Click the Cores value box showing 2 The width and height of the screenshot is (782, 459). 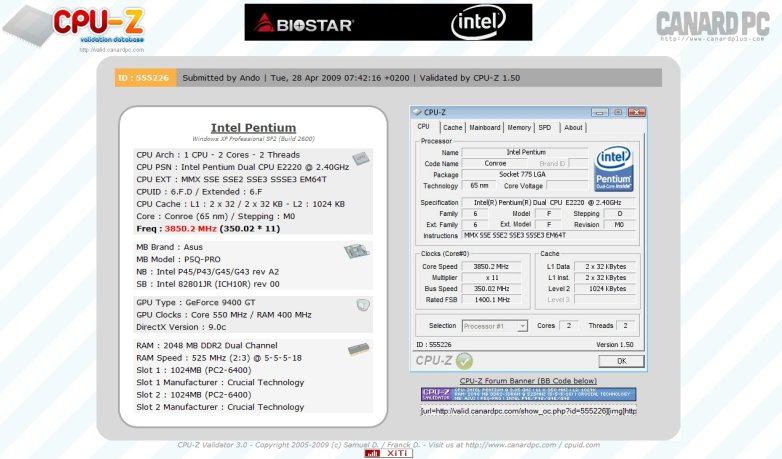click(x=569, y=325)
